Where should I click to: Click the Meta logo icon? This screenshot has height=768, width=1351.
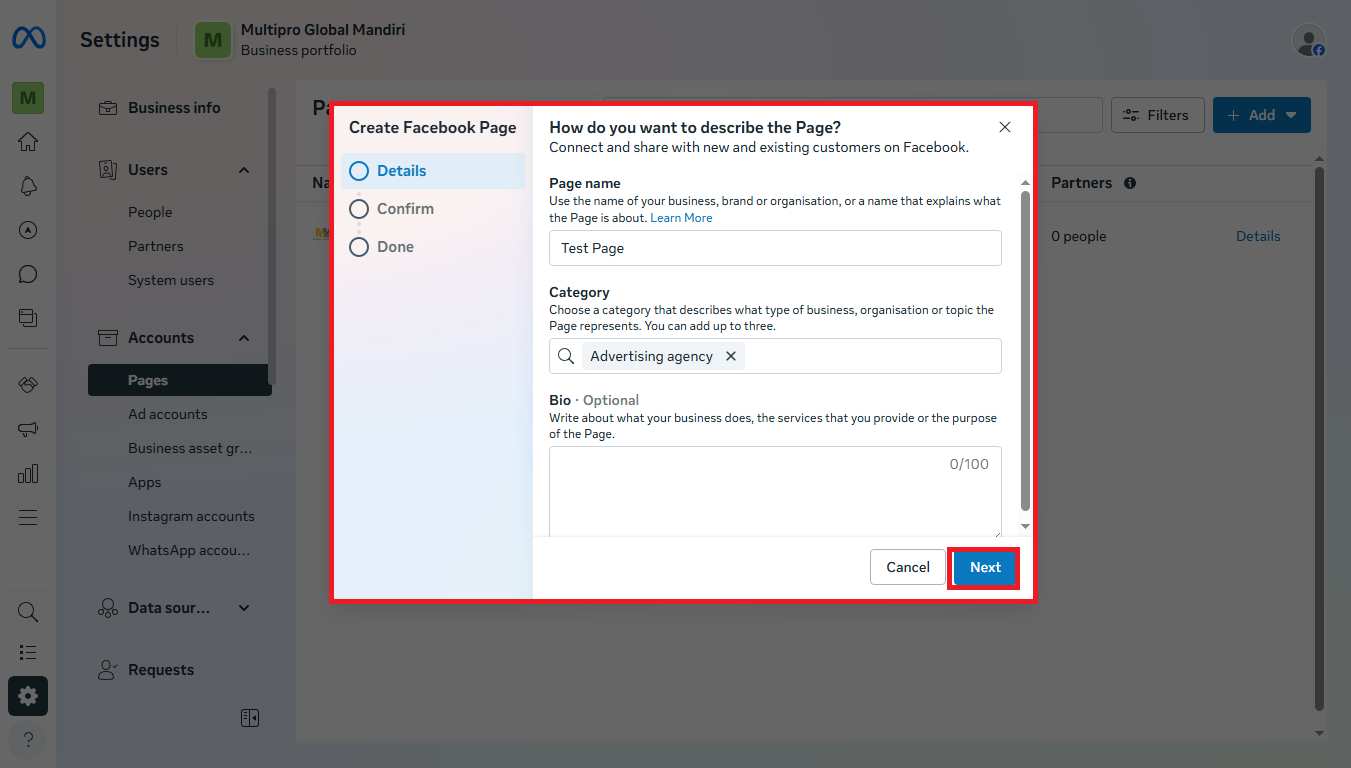28,39
